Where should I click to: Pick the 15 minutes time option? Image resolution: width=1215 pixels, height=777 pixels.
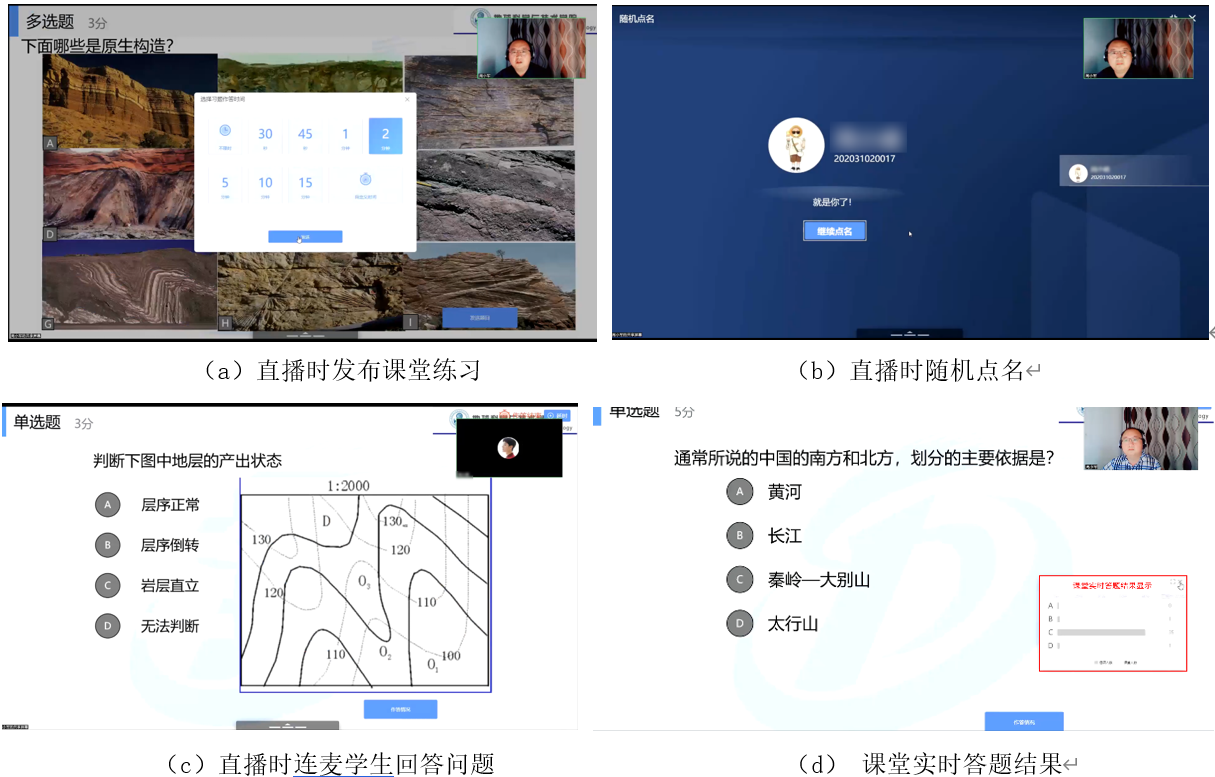pyautogui.click(x=305, y=184)
